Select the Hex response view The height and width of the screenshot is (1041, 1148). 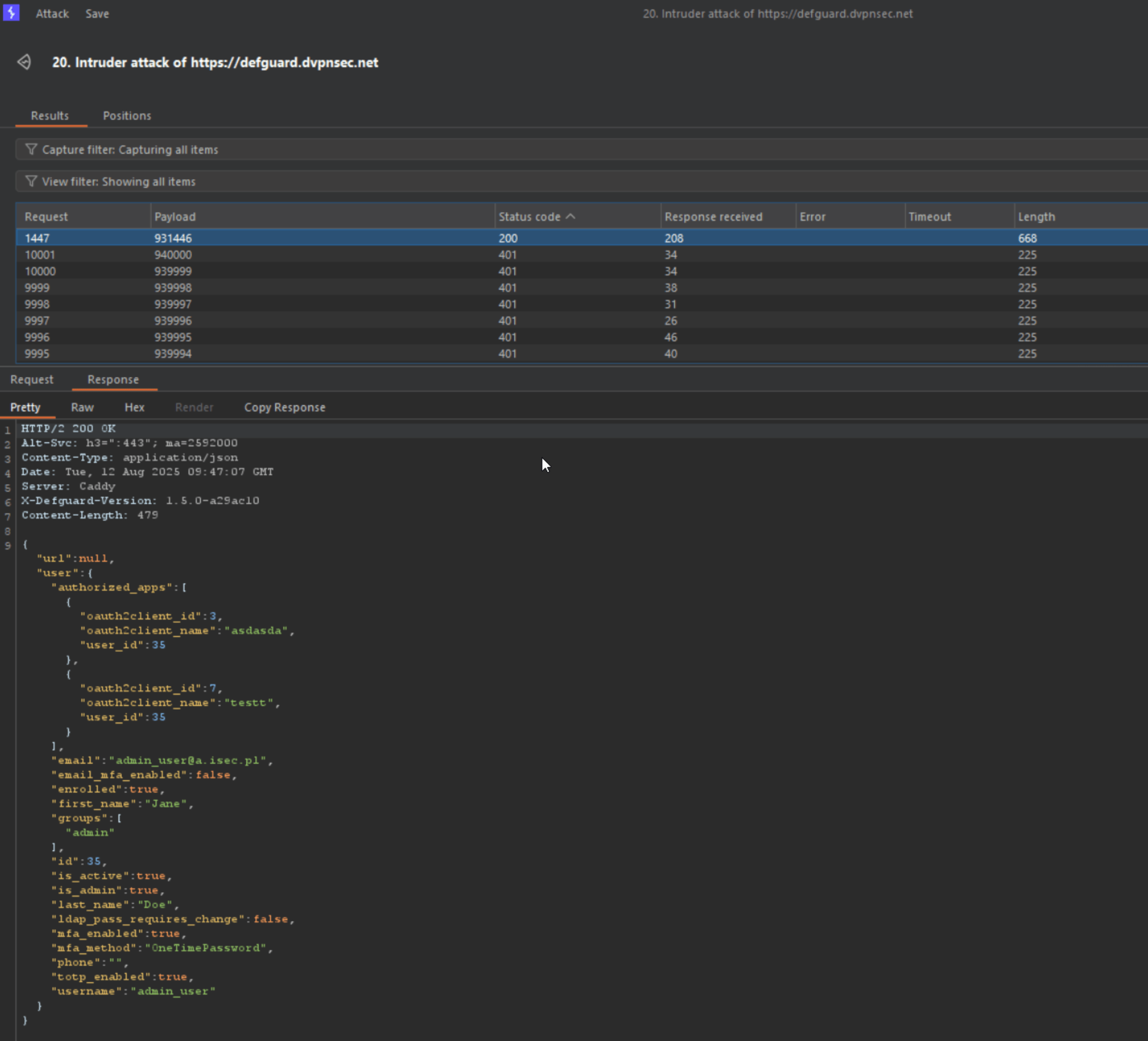tap(134, 408)
